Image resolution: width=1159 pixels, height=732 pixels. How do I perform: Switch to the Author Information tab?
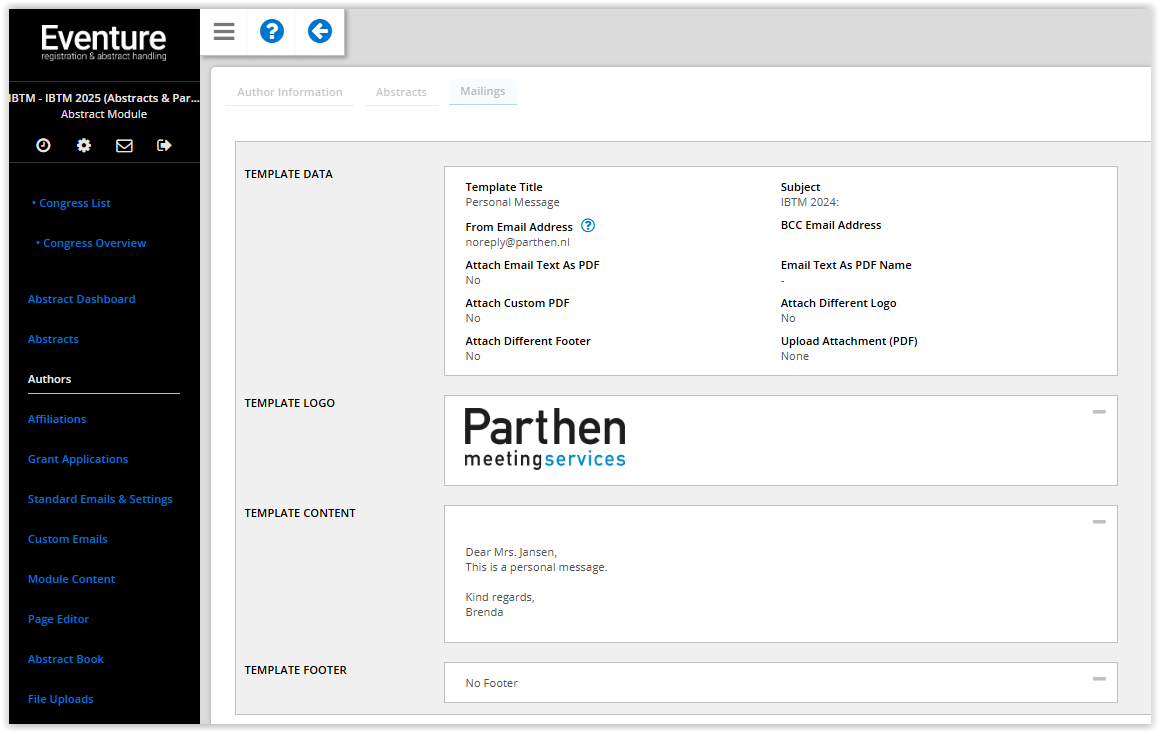[290, 92]
